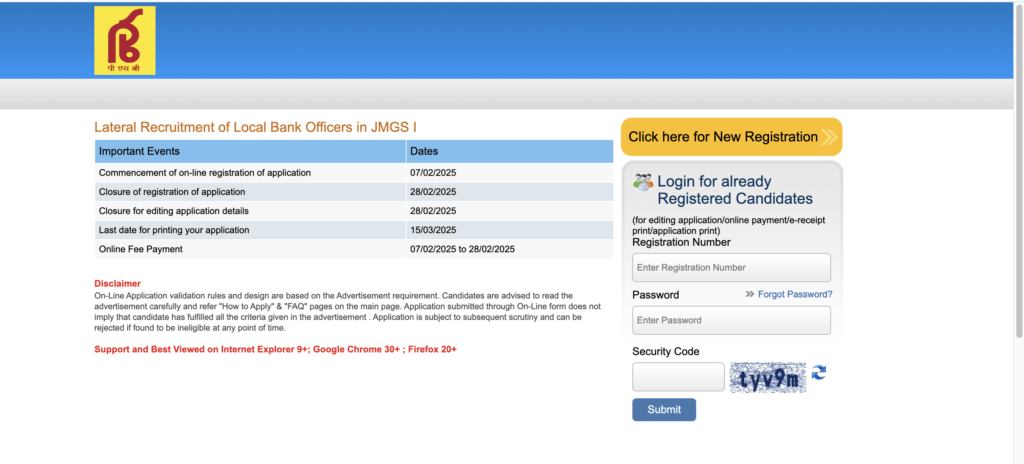Focus the Security Code text box
This screenshot has width=1024, height=464.
(x=679, y=377)
